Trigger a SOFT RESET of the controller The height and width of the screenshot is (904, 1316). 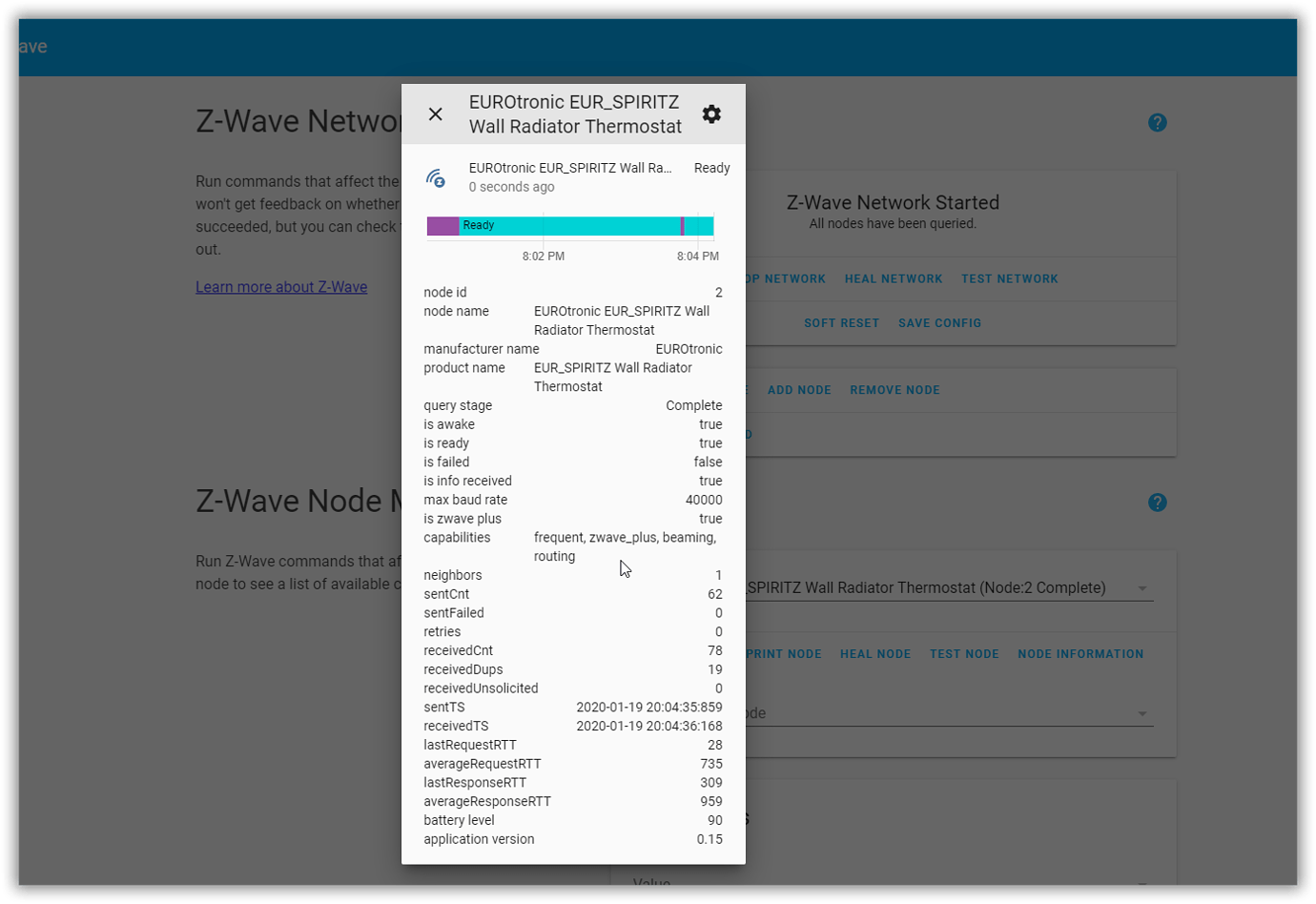click(841, 322)
